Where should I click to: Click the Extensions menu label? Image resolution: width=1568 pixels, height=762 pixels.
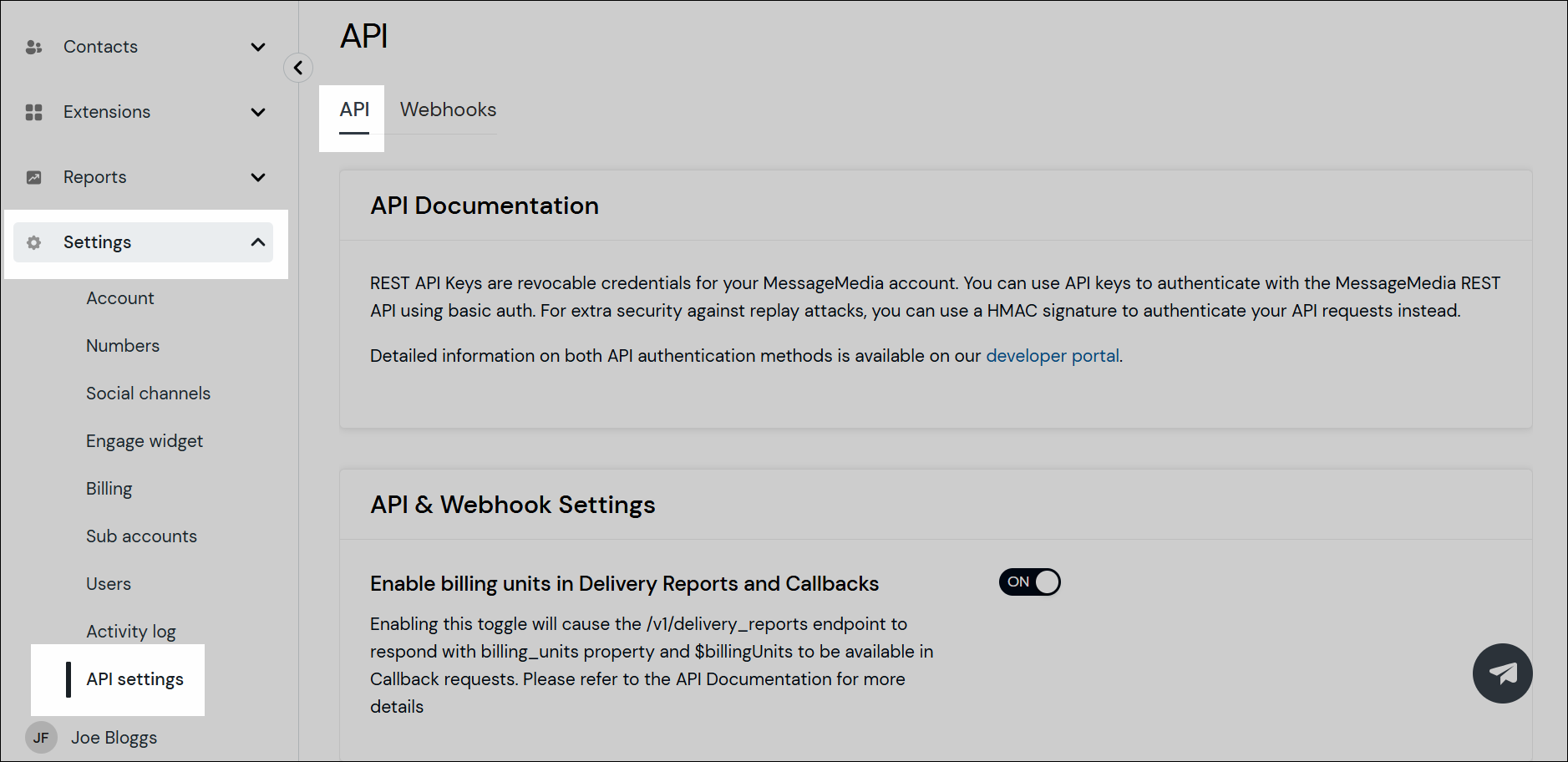point(107,112)
